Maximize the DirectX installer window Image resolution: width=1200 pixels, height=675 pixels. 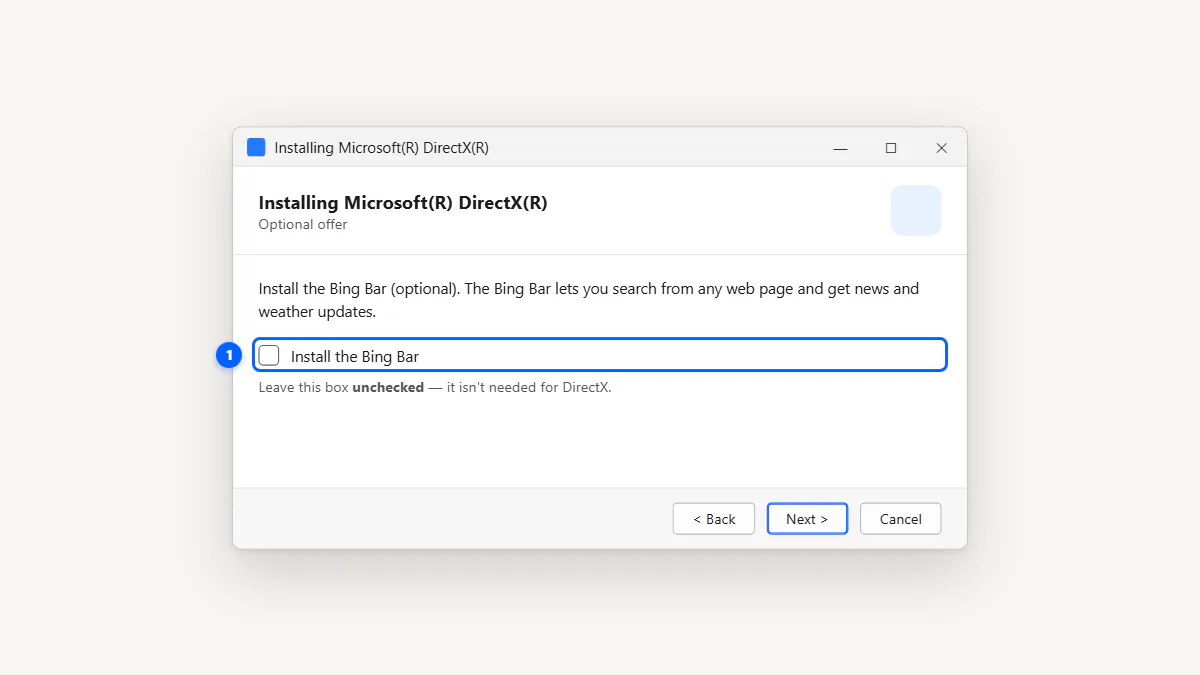[x=891, y=148]
